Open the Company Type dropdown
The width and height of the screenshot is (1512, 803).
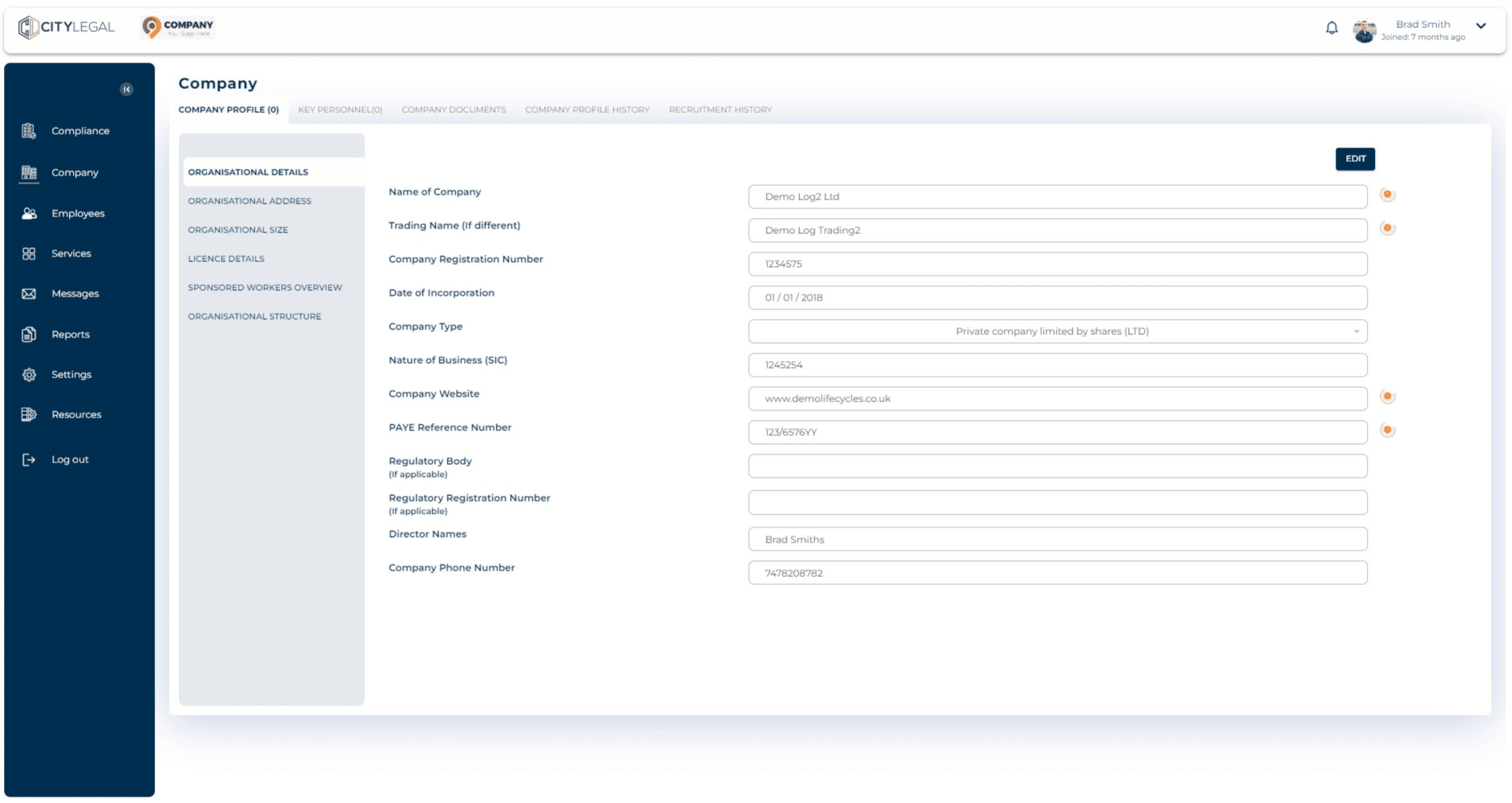coord(1058,331)
